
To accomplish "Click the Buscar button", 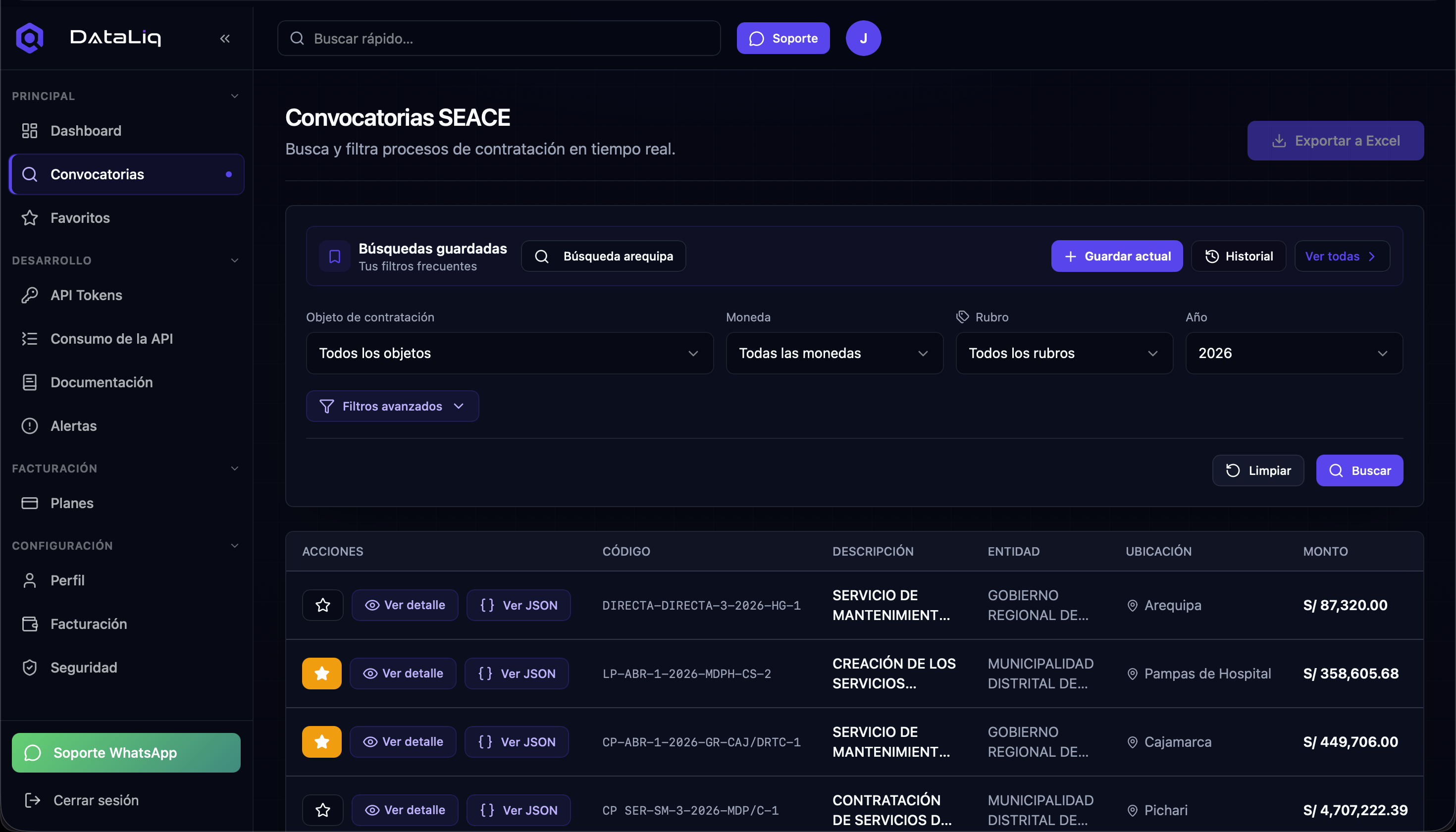I will click(x=1359, y=471).
